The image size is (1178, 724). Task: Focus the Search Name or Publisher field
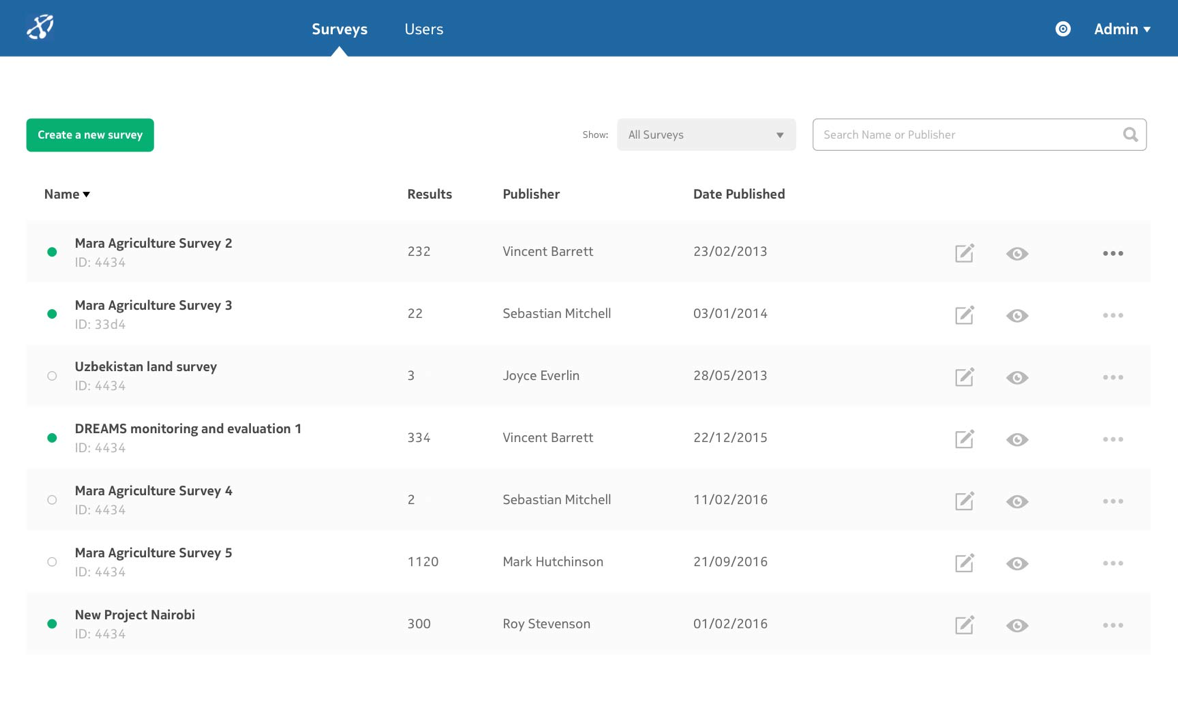tap(965, 135)
